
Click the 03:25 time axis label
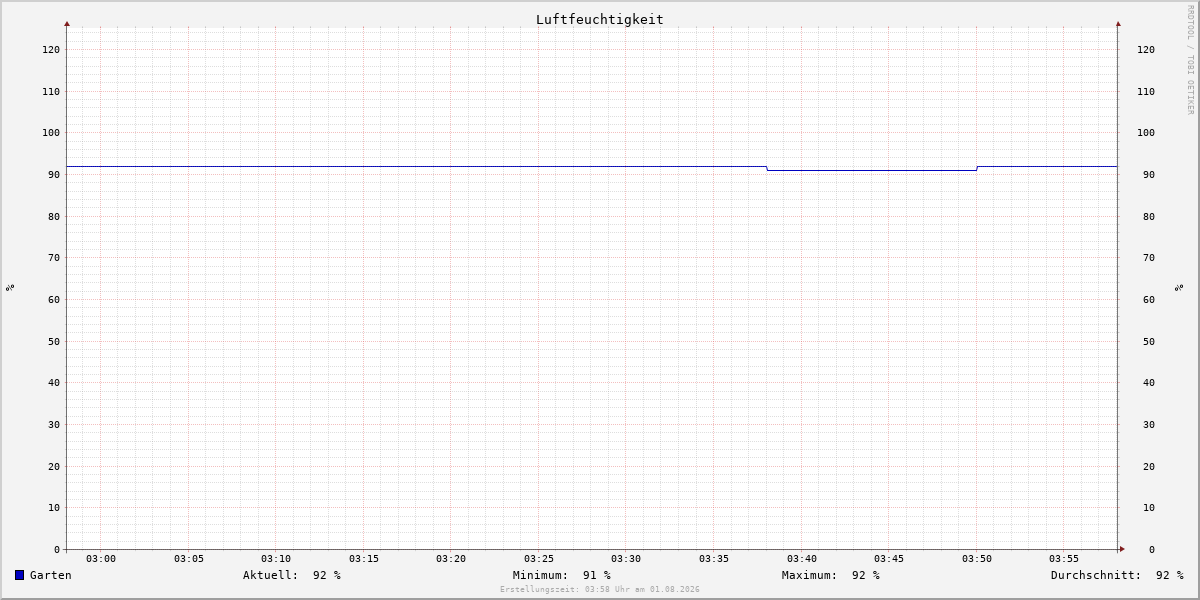pyautogui.click(x=539, y=559)
